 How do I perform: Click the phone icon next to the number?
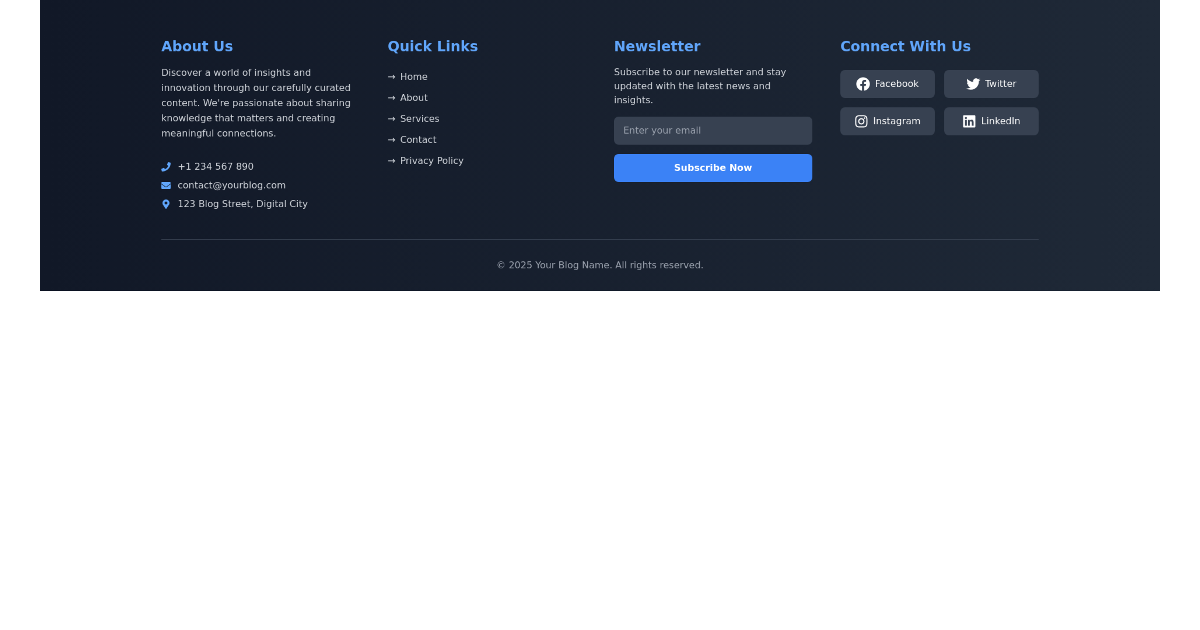[165, 166]
